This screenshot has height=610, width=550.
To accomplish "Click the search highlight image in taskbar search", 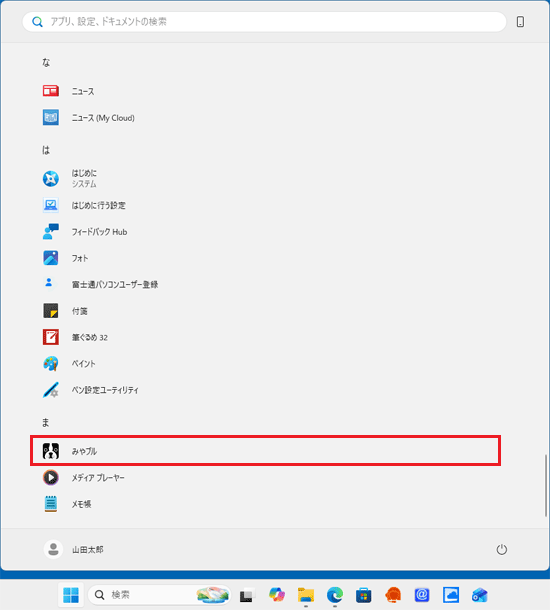I will (212, 594).
